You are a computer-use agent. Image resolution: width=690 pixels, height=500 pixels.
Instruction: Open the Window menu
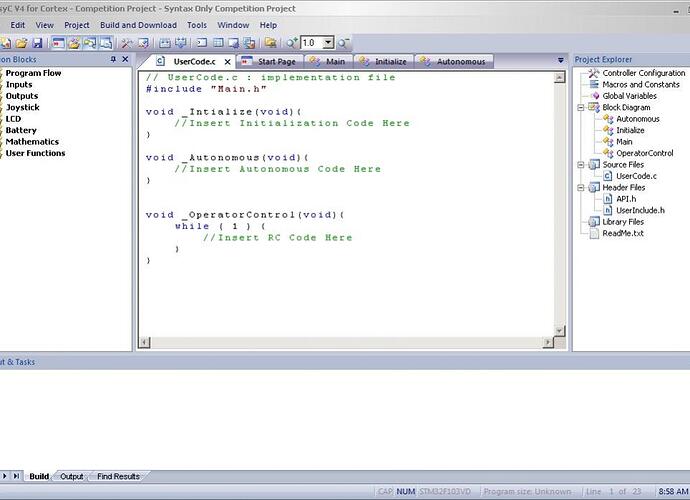[x=233, y=25]
